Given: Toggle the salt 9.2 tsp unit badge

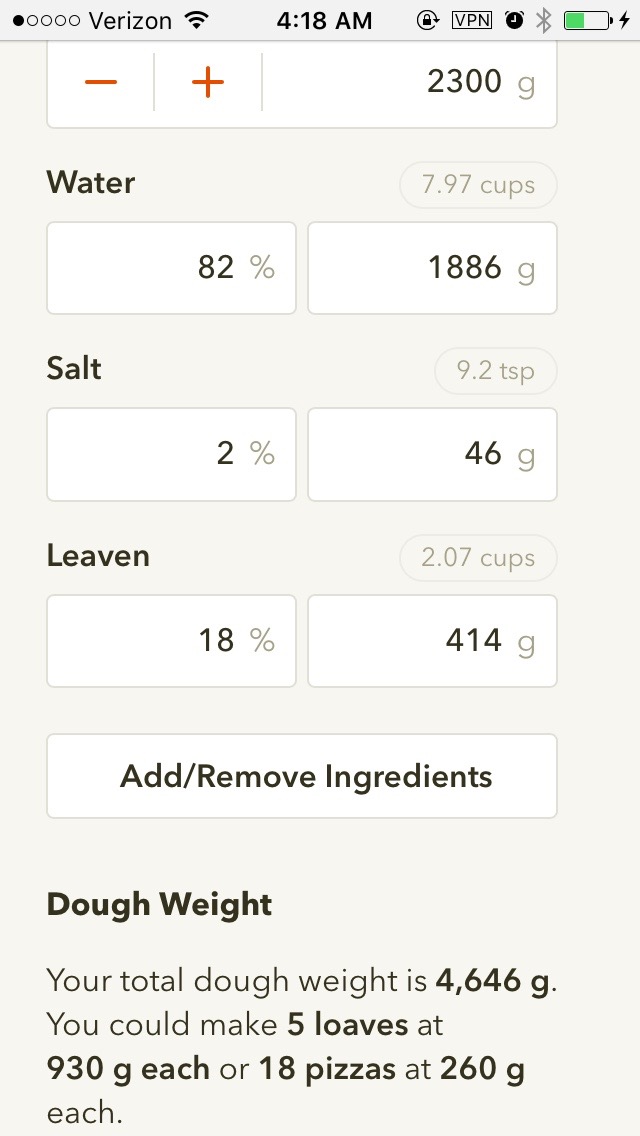Looking at the screenshot, I should [x=495, y=371].
